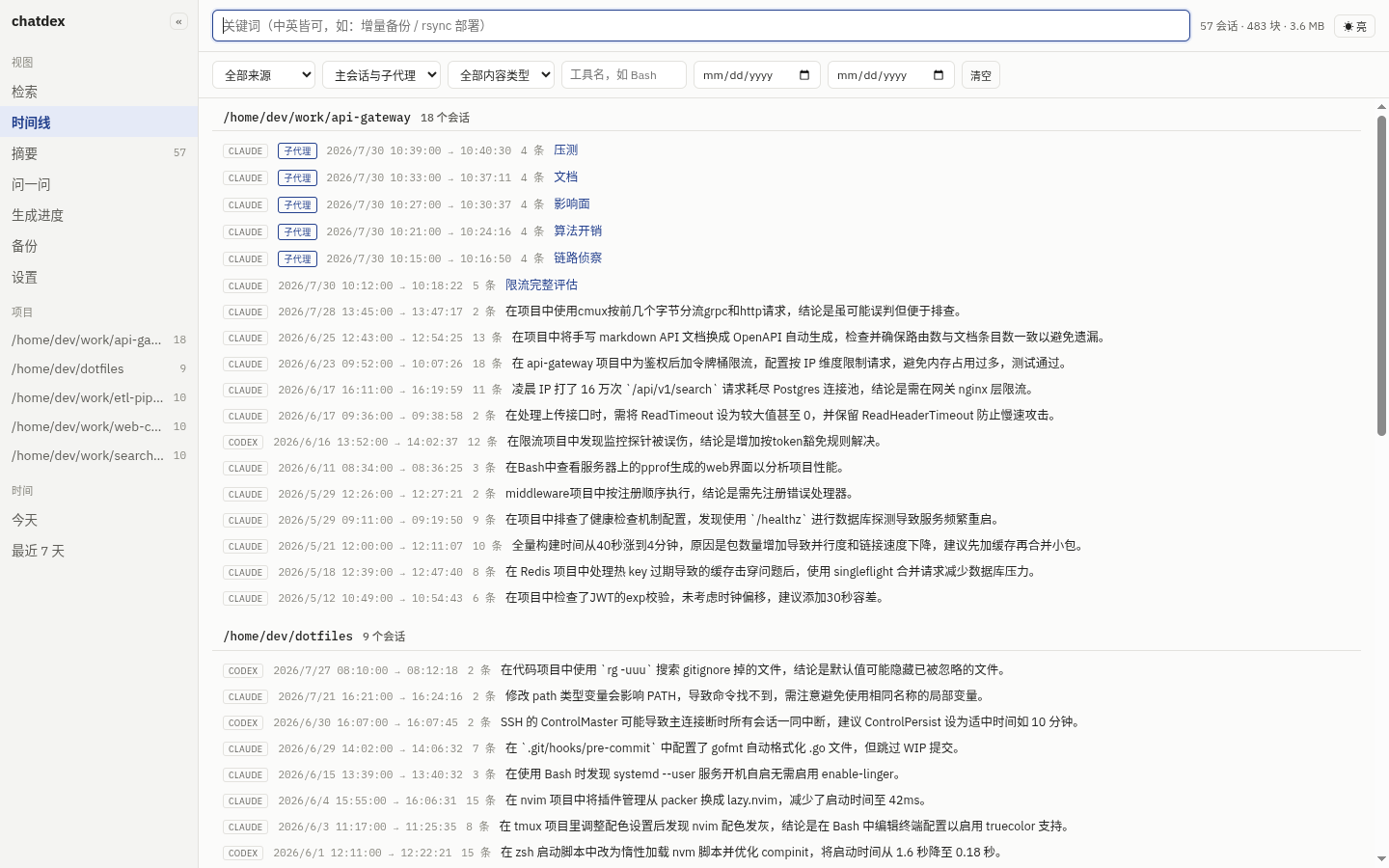The image size is (1389, 868).
Task: Filter by project /home/dev/work/etl-pip...
Action: tap(98, 397)
